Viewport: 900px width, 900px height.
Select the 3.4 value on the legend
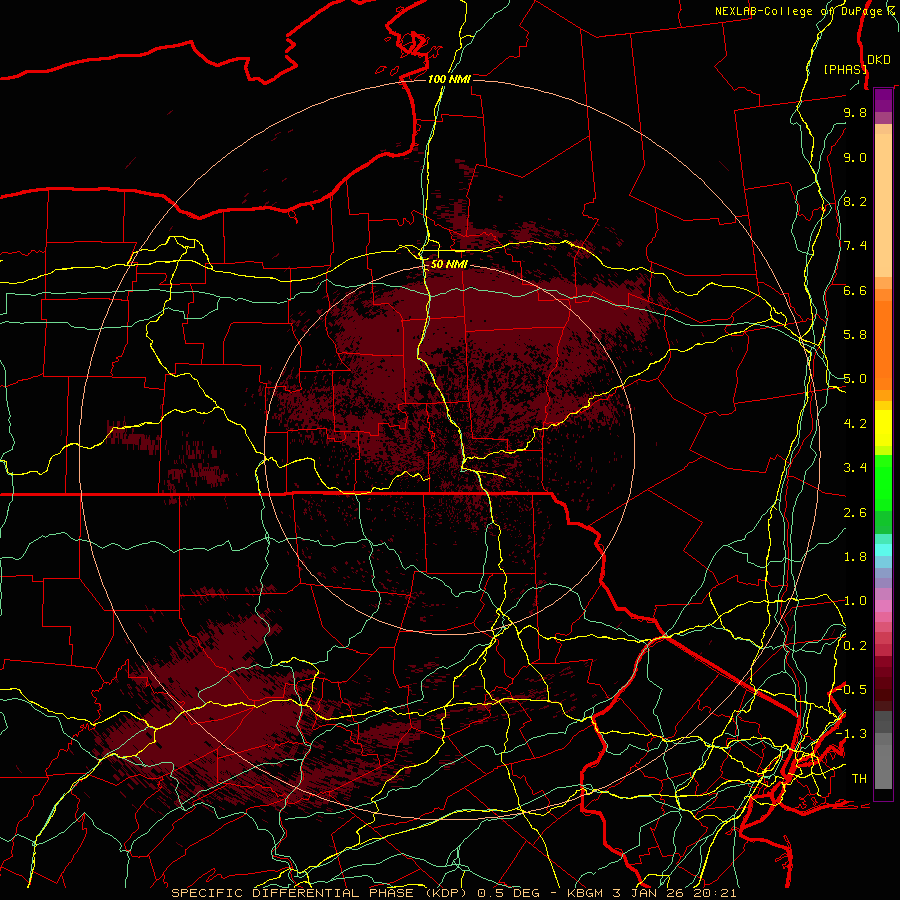(x=855, y=468)
